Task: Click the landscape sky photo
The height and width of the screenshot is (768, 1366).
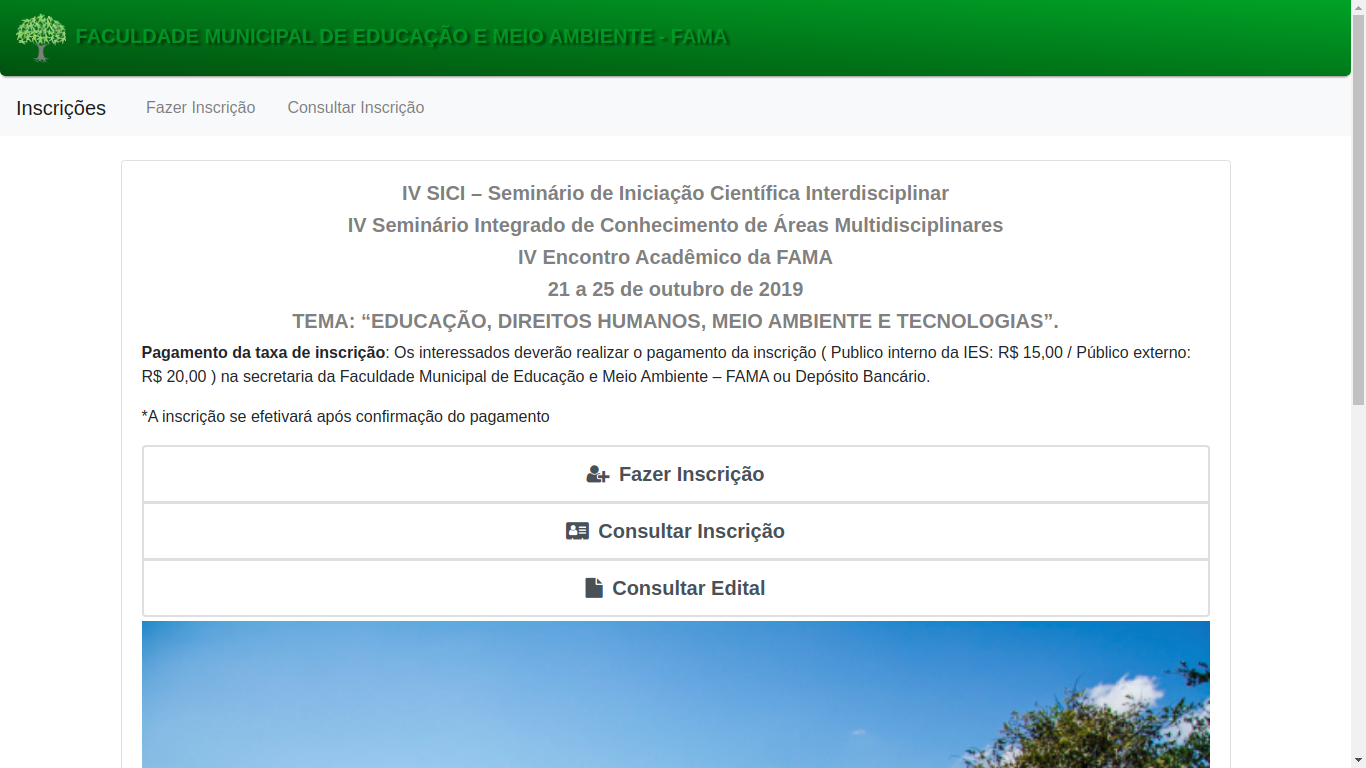Action: 600,700
